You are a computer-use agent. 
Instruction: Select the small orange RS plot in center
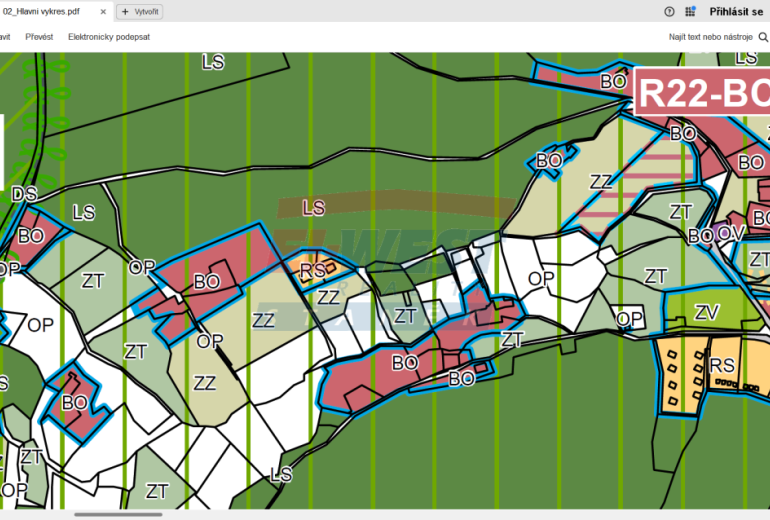click(x=313, y=270)
